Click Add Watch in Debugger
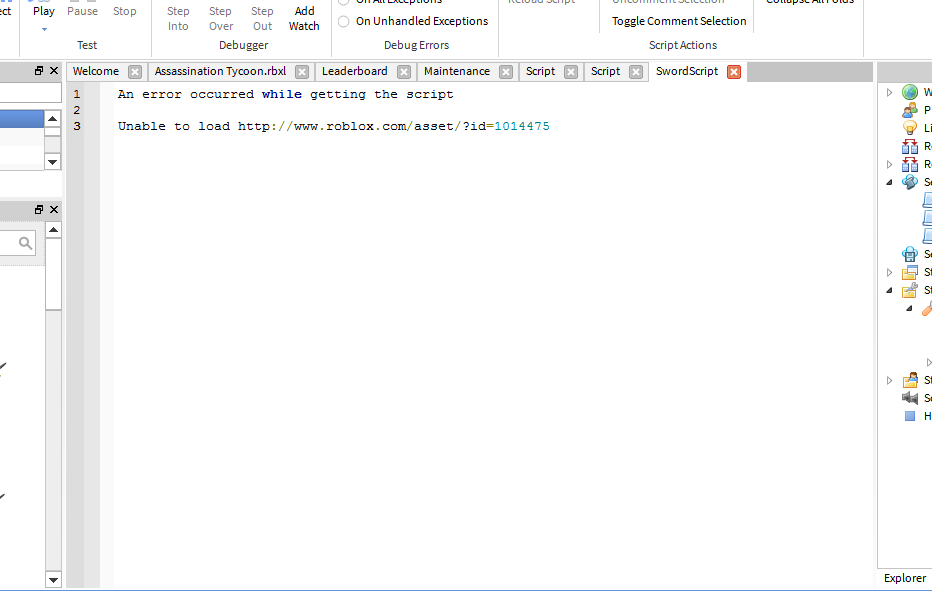The width and height of the screenshot is (932, 604). (304, 18)
